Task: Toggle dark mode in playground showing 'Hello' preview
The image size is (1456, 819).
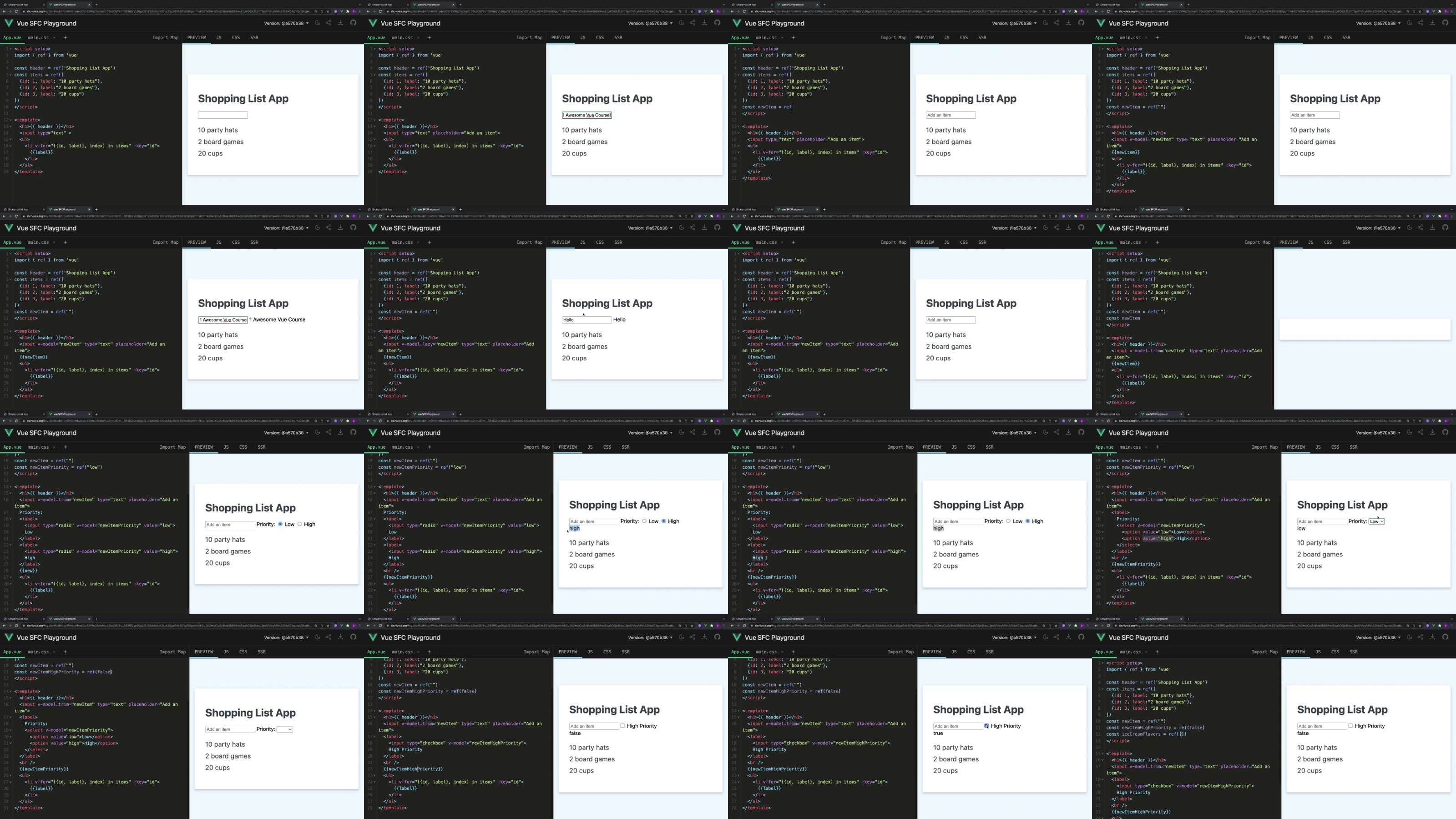Action: pyautogui.click(x=681, y=228)
